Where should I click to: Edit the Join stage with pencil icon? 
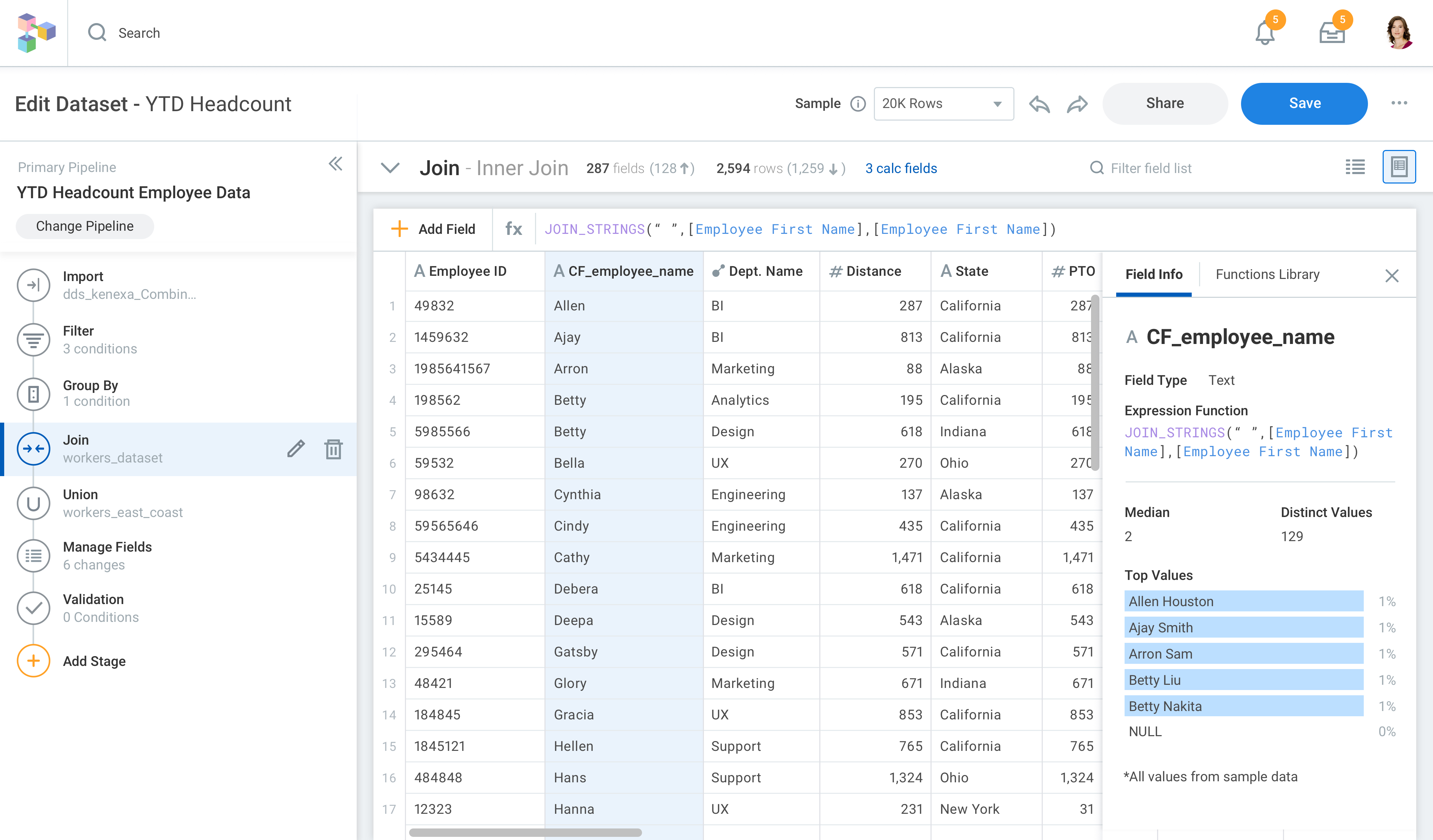296,449
